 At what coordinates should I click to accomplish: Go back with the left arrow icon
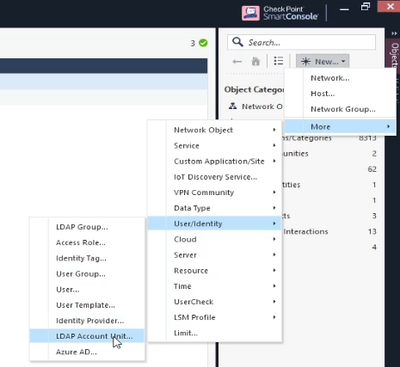pyautogui.click(x=237, y=62)
